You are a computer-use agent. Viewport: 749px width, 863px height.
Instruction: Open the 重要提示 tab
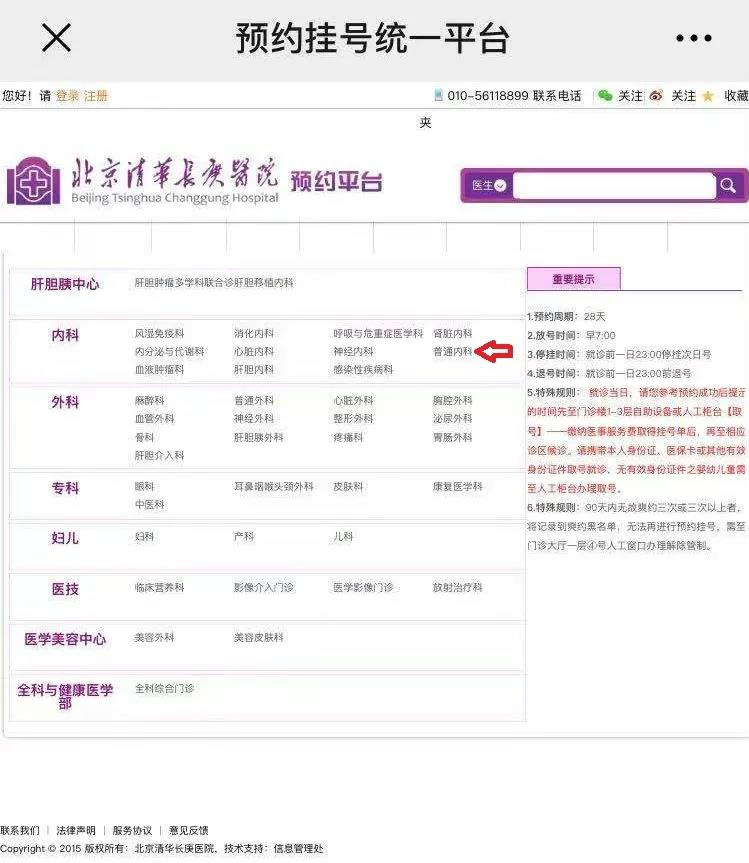point(573,279)
